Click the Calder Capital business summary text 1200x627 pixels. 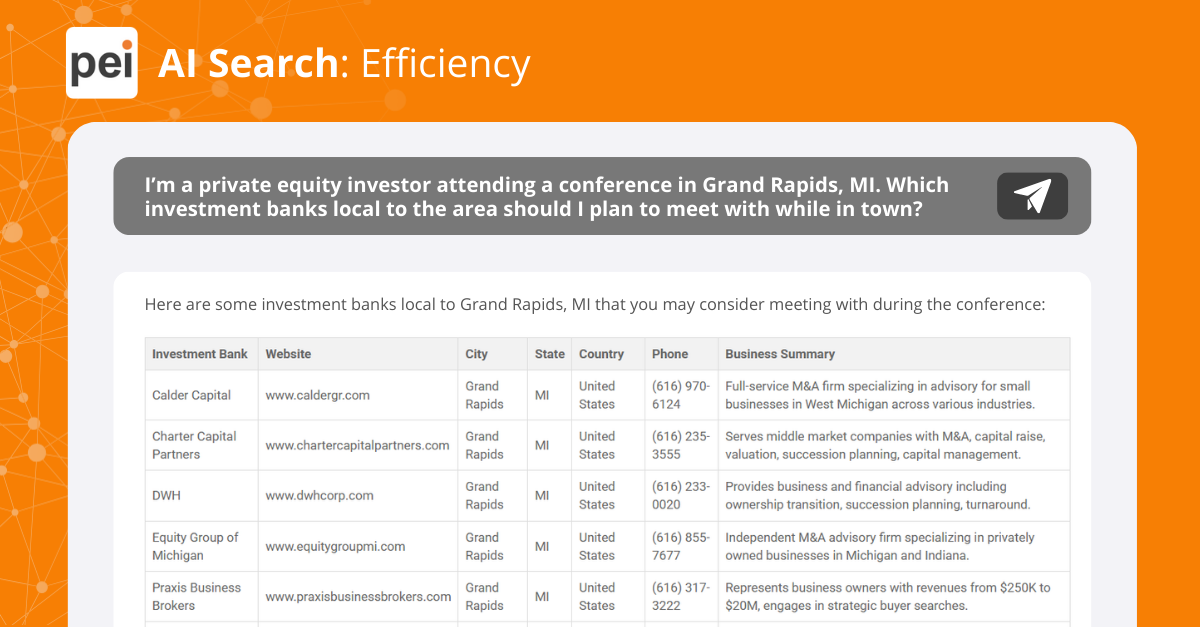pyautogui.click(x=880, y=395)
